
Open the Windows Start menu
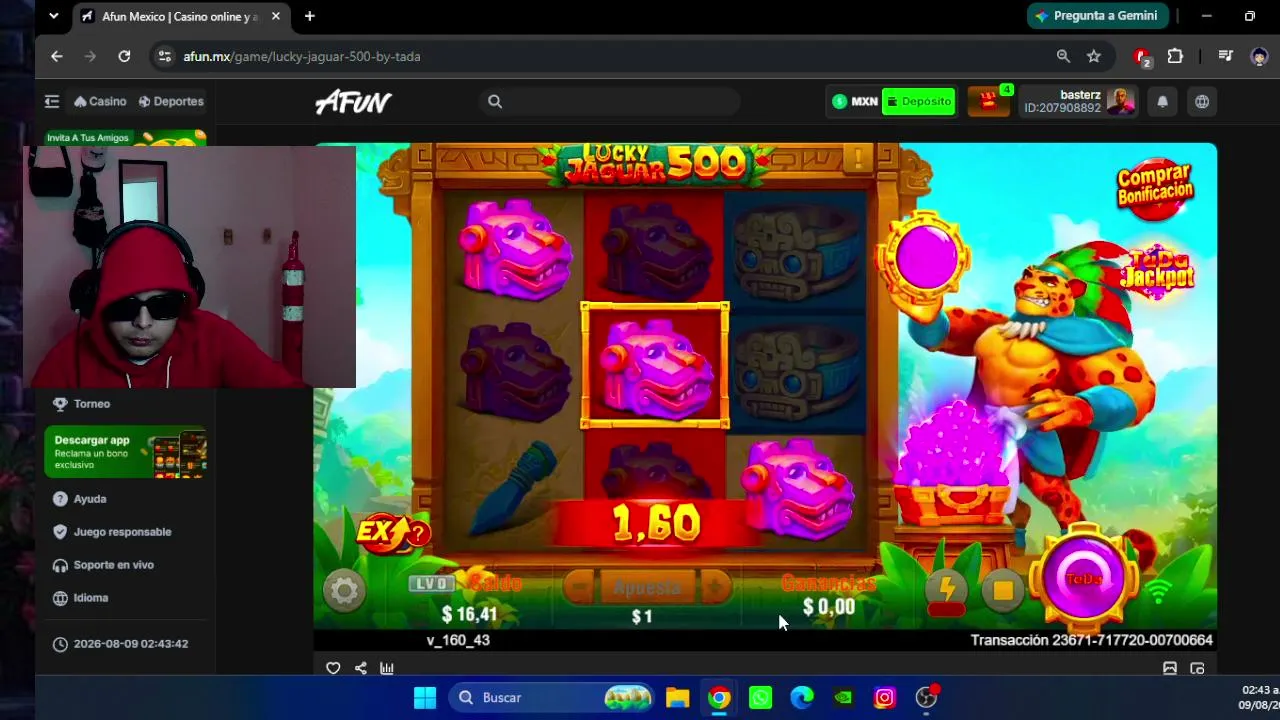coord(425,697)
